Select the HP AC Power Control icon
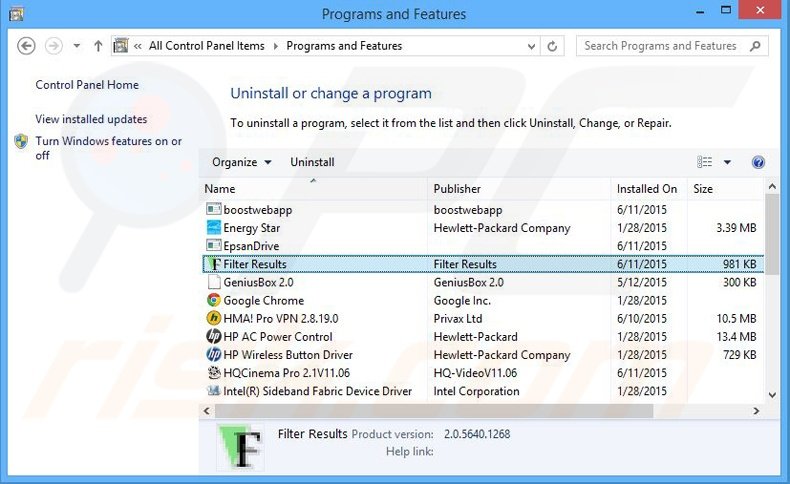This screenshot has width=790, height=484. pyautogui.click(x=214, y=336)
